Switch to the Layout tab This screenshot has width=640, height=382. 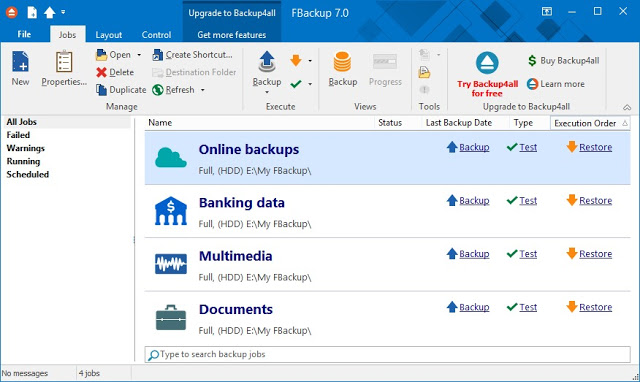109,35
